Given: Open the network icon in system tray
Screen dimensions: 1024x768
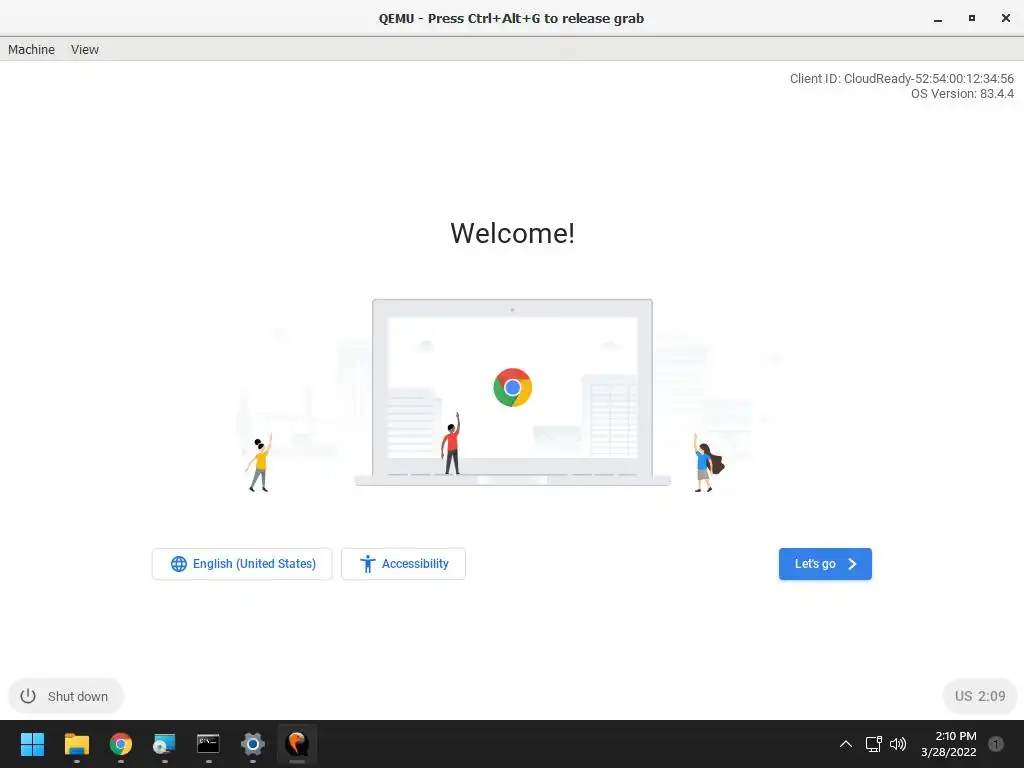Looking at the screenshot, I should 873,744.
